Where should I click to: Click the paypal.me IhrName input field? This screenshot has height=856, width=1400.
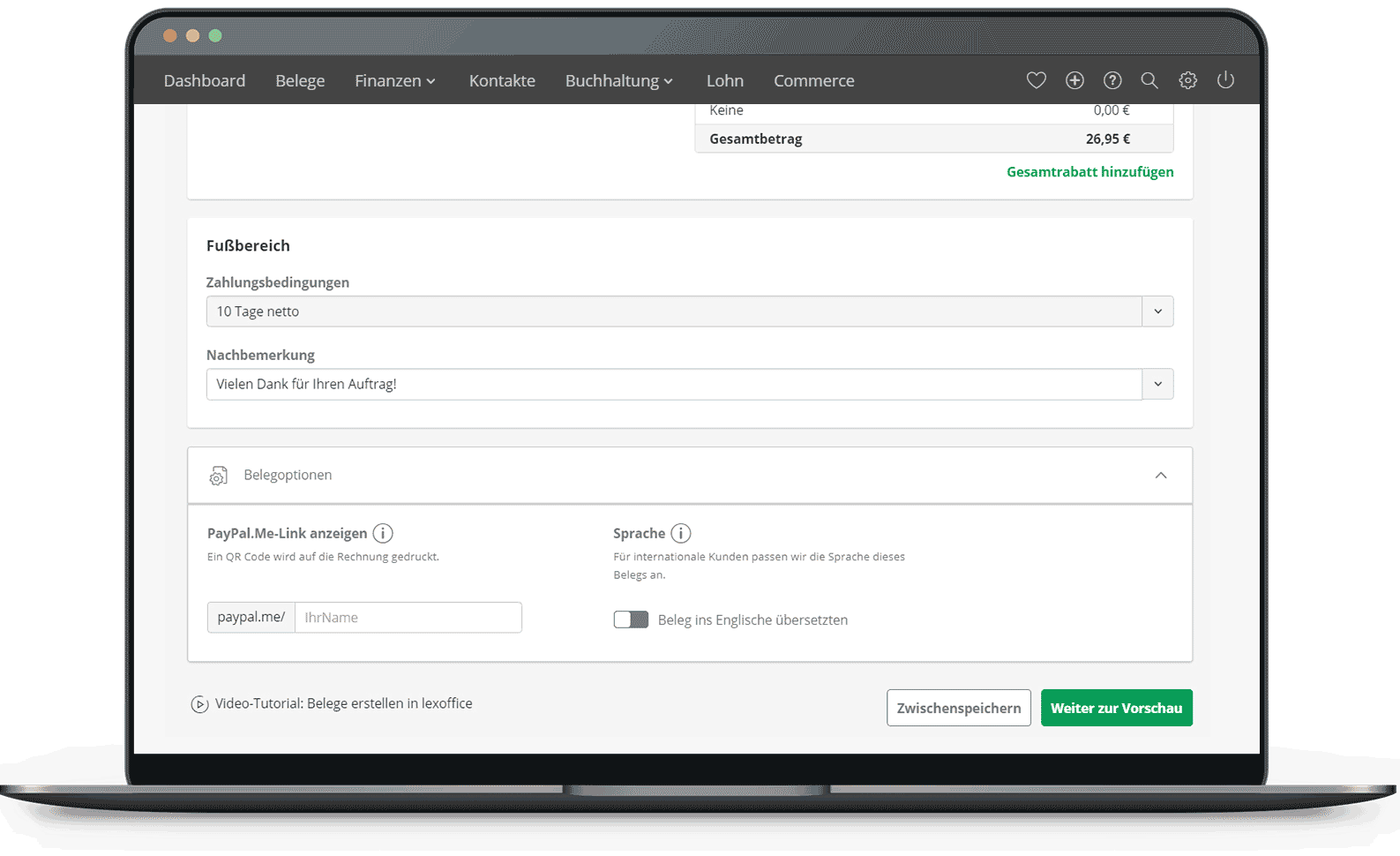[x=408, y=618]
